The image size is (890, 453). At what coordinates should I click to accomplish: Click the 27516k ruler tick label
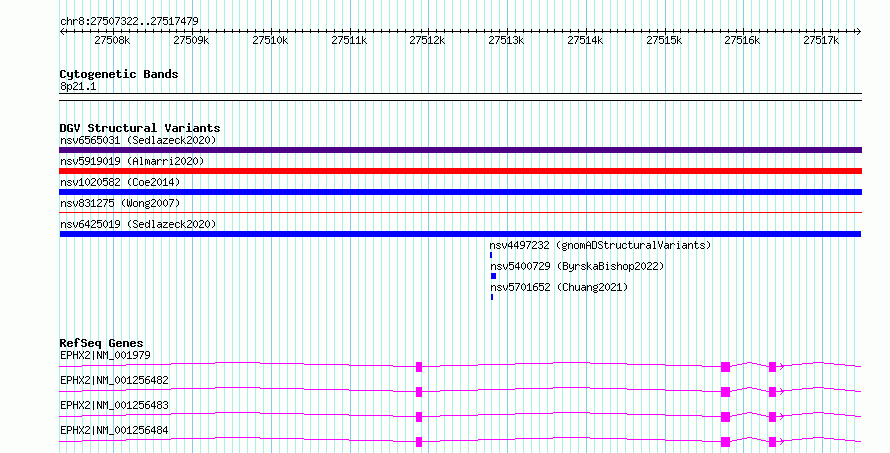click(x=742, y=40)
